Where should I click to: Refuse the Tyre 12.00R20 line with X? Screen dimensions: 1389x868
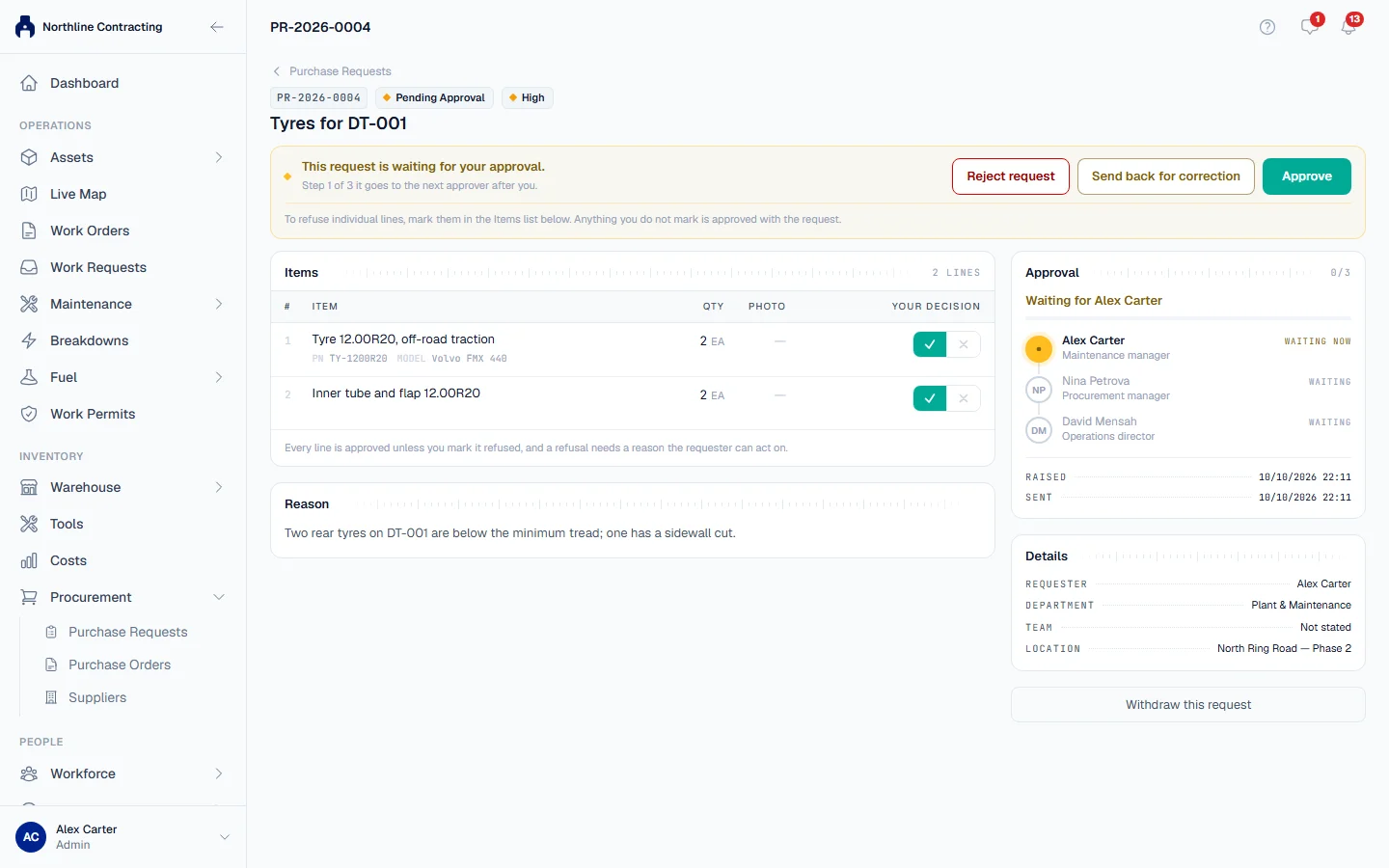(x=964, y=344)
